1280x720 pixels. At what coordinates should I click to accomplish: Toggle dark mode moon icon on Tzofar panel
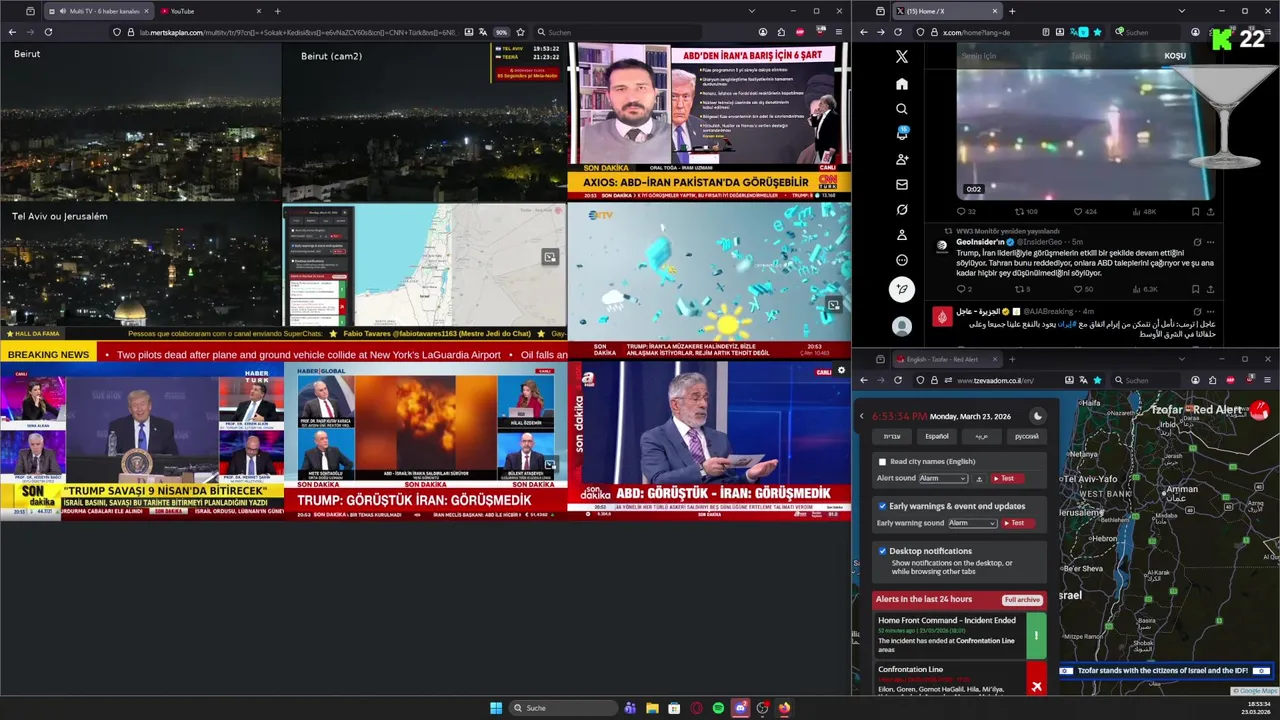[1037, 416]
